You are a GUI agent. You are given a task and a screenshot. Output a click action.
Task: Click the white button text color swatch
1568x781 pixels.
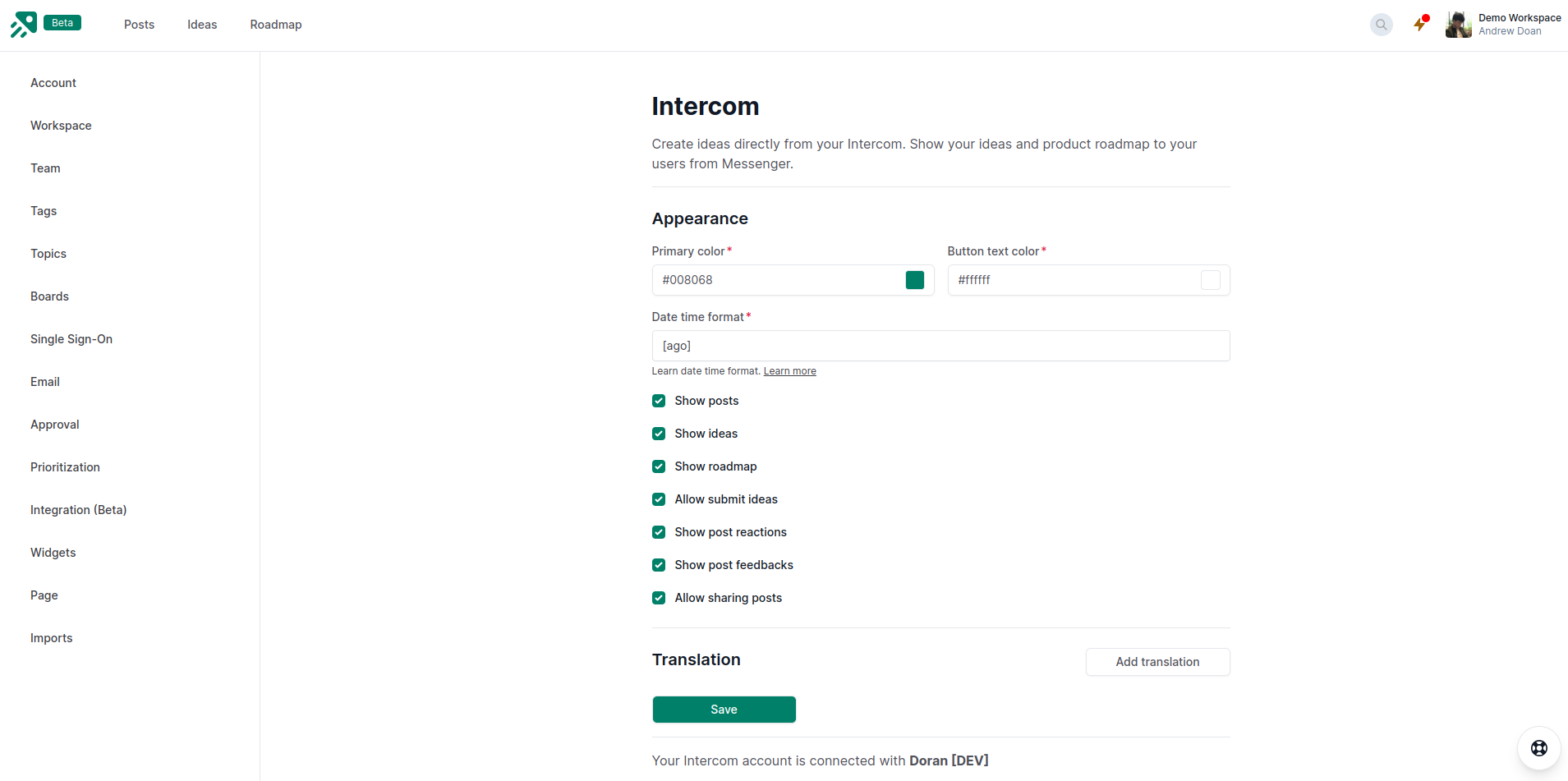point(1211,280)
